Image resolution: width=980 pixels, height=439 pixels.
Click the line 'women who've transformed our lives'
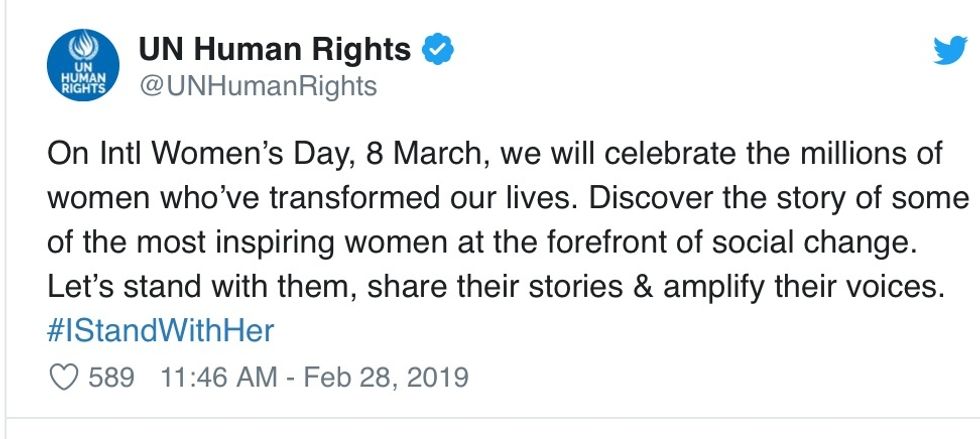point(314,198)
